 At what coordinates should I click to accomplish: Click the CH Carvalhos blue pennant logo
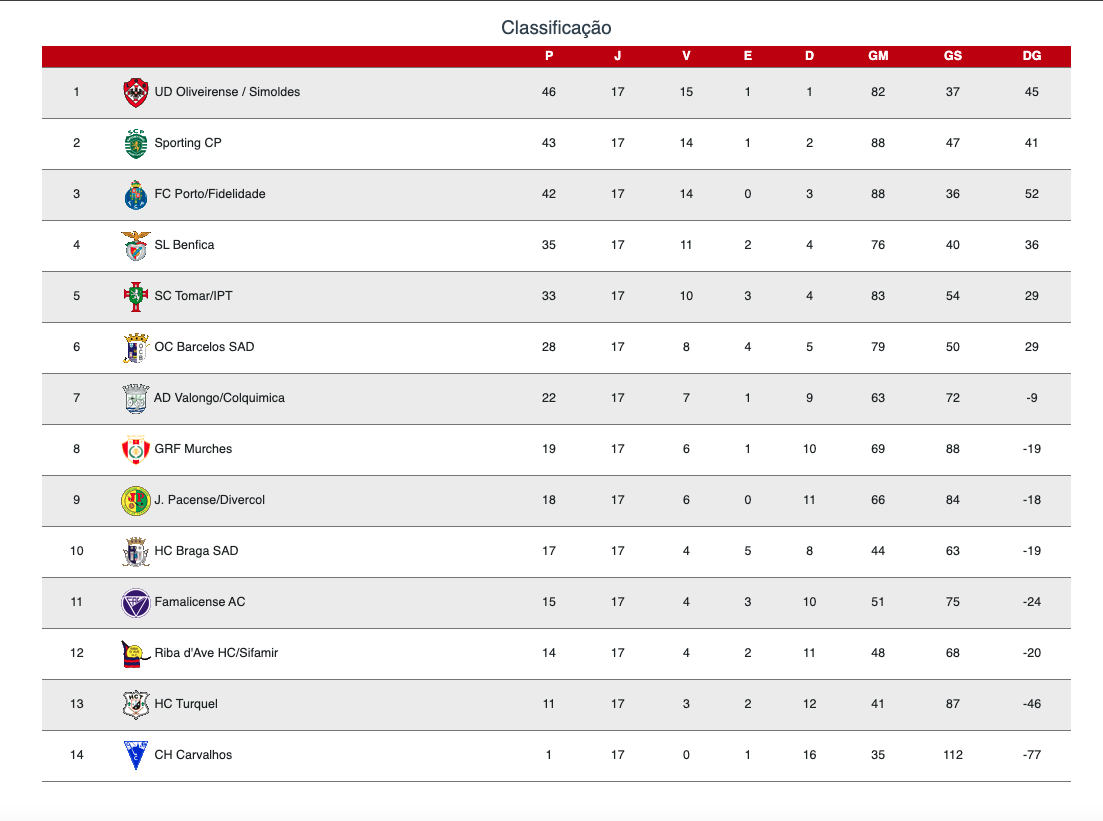pos(136,755)
